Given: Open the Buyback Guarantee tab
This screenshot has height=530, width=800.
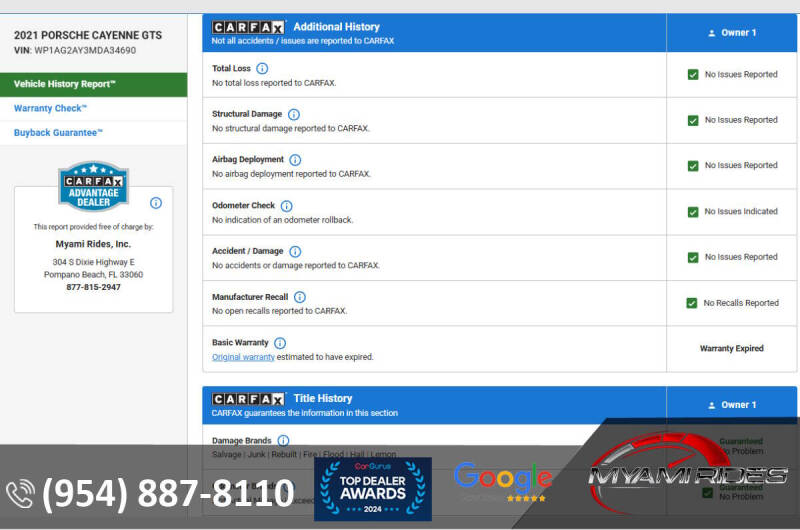Looking at the screenshot, I should tap(58, 132).
